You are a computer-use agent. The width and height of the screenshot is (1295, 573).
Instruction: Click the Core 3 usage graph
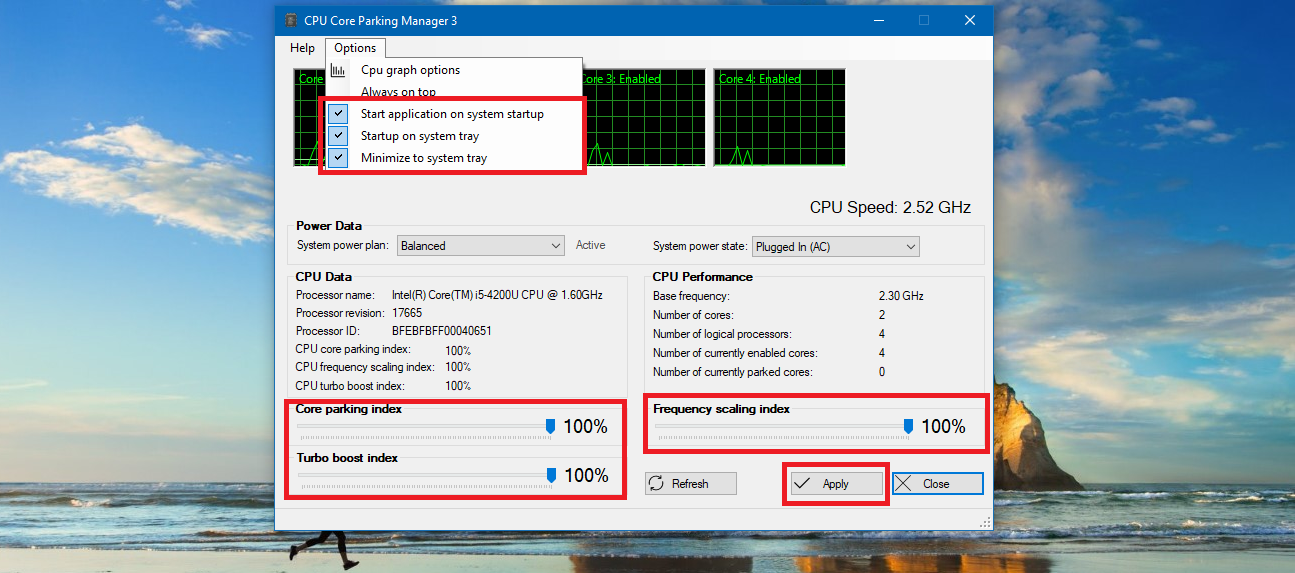click(x=640, y=118)
